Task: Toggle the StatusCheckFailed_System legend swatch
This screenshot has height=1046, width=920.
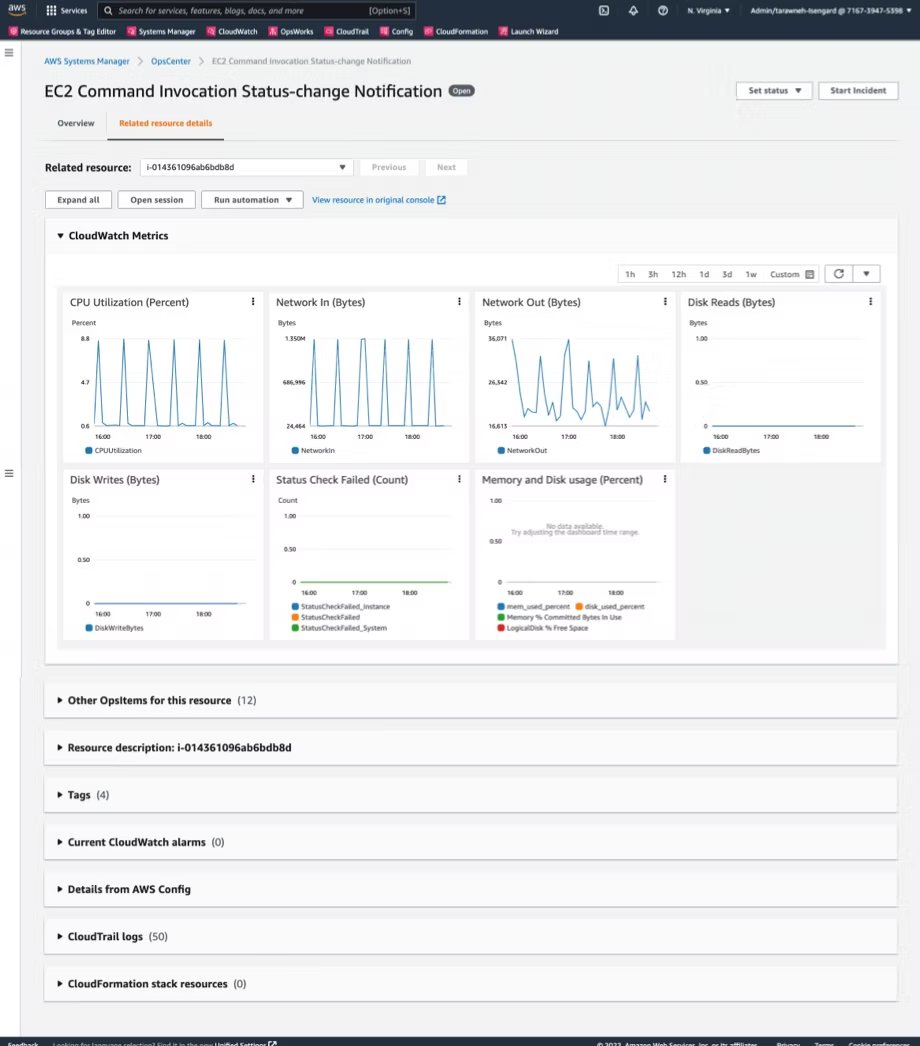Action: pos(295,628)
